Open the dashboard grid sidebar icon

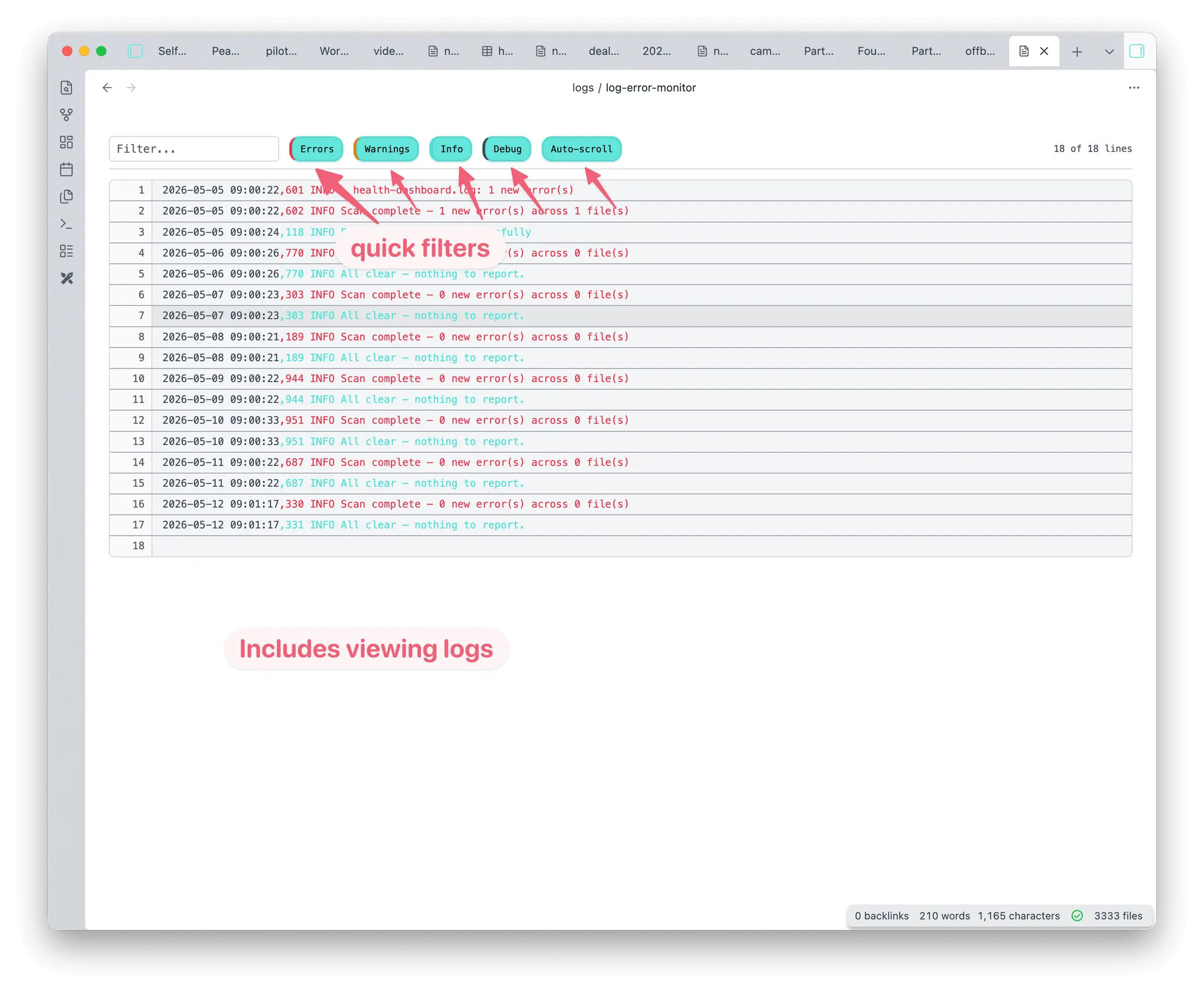(66, 142)
